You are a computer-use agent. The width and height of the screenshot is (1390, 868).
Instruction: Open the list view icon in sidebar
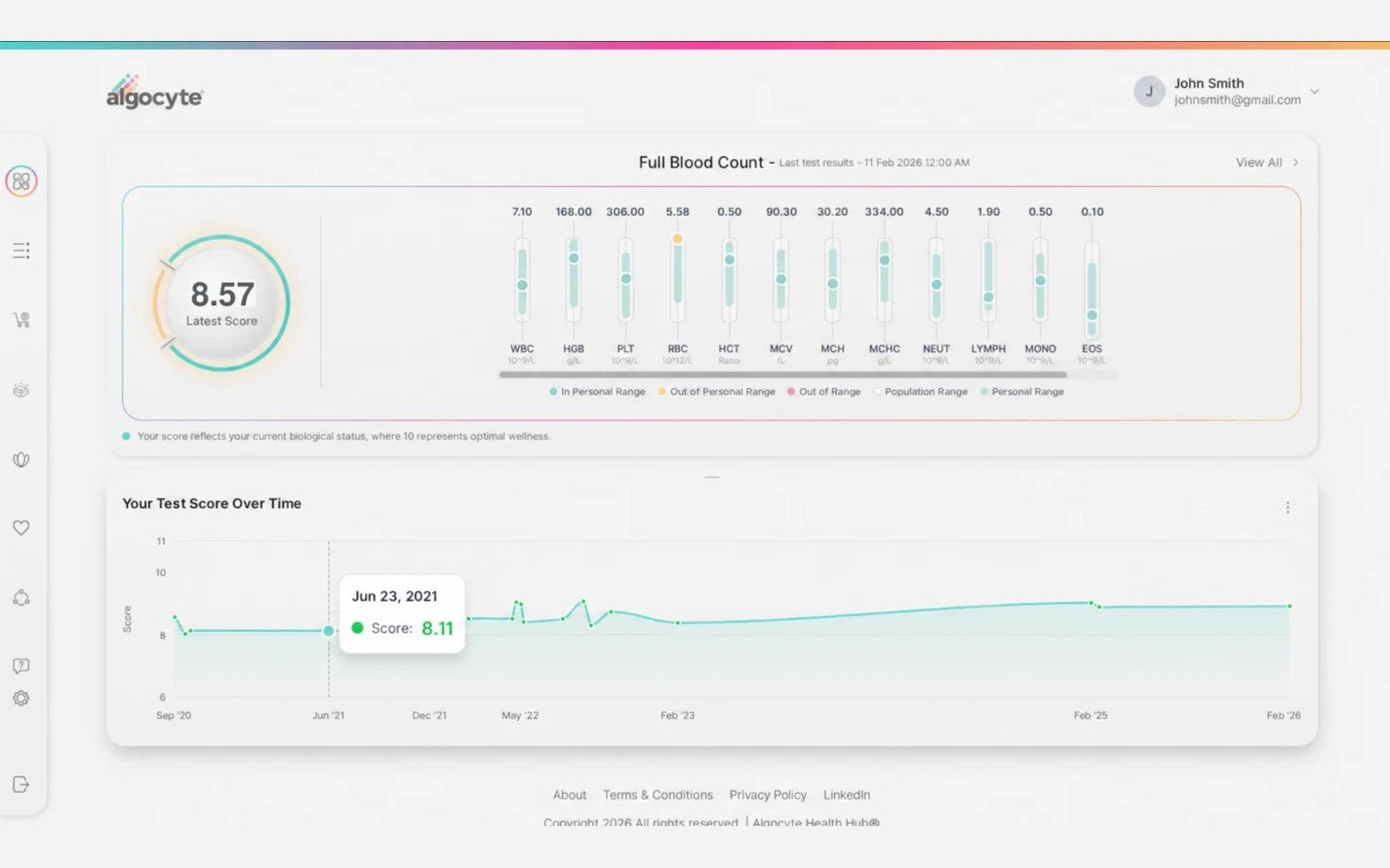pyautogui.click(x=21, y=251)
